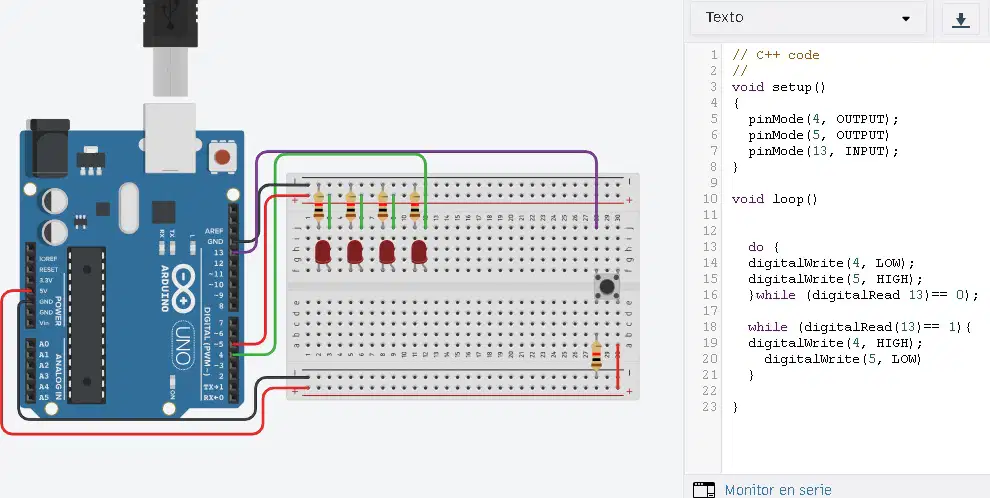The width and height of the screenshot is (990, 498).
Task: Click 'digitalWrite(5, HIGH);' on line 15
Action: (835, 279)
